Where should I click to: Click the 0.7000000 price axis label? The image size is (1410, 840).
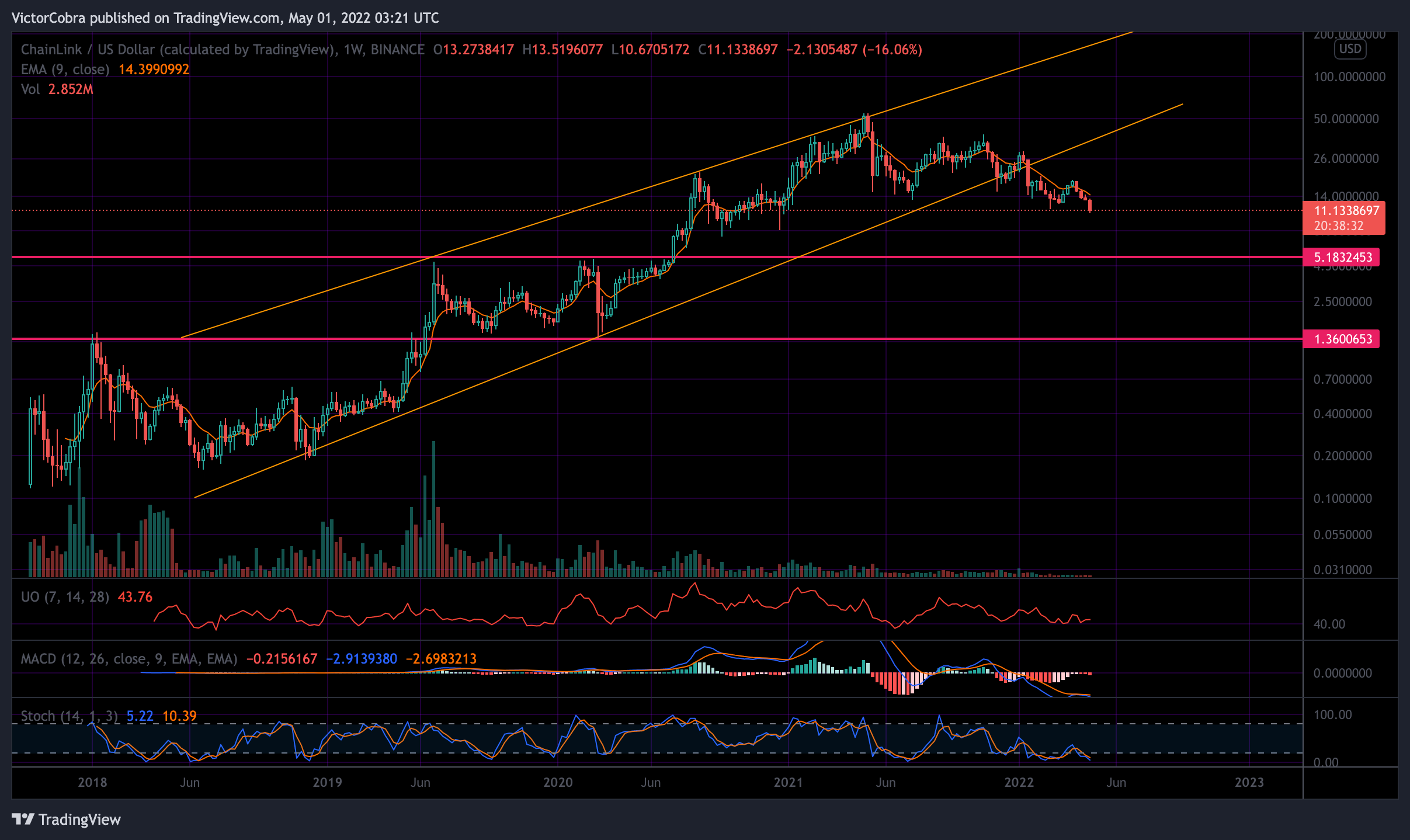[x=1342, y=380]
